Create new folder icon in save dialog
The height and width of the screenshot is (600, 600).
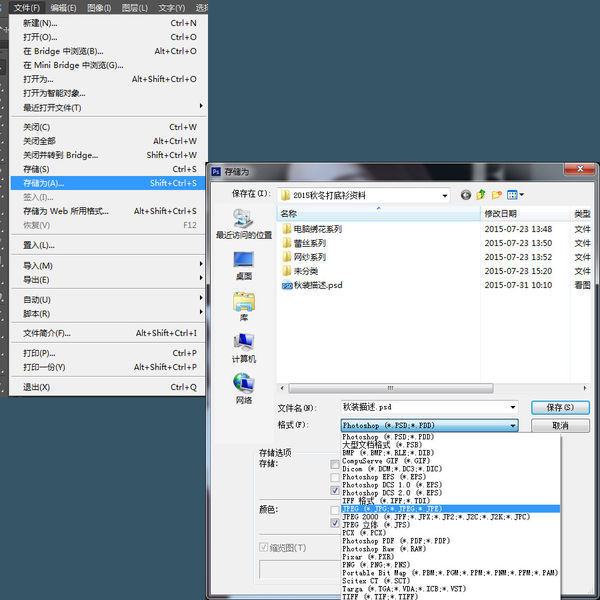[x=497, y=195]
